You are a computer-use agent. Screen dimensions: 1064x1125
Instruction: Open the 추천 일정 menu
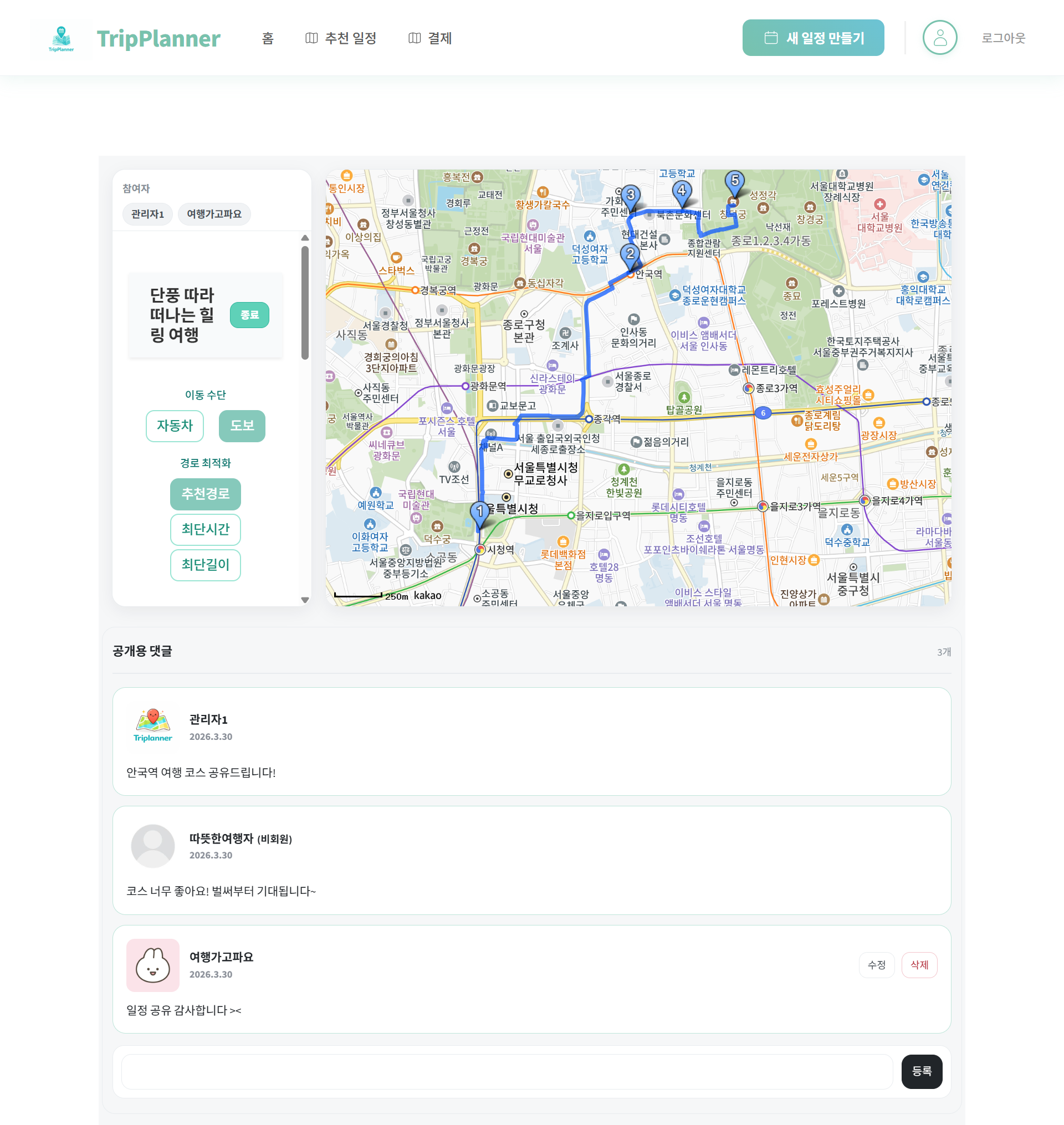(x=341, y=38)
